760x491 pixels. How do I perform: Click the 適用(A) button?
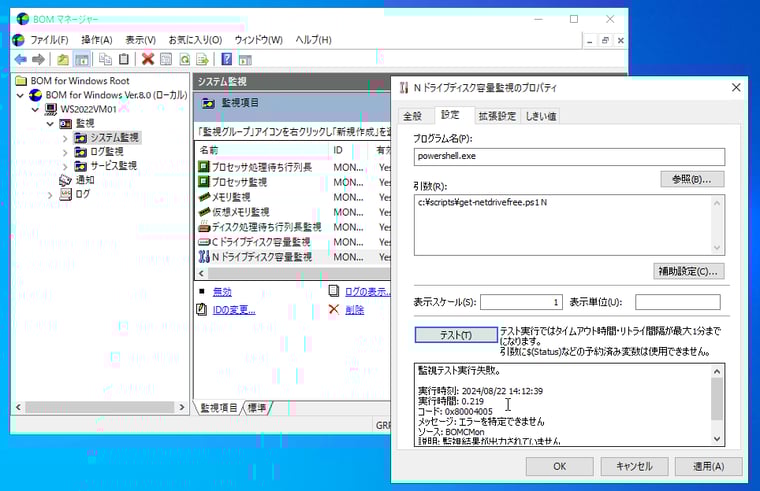(x=708, y=466)
